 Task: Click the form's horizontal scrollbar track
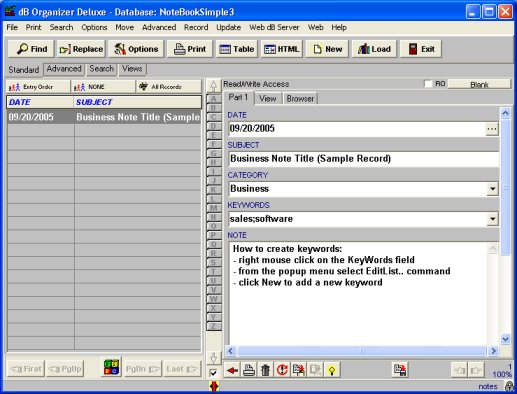tap(362, 351)
